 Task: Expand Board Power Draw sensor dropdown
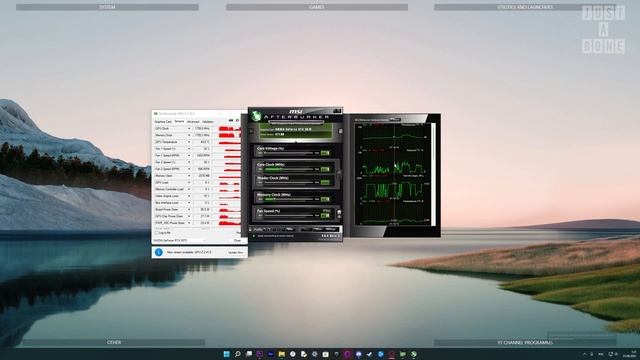[x=189, y=209]
